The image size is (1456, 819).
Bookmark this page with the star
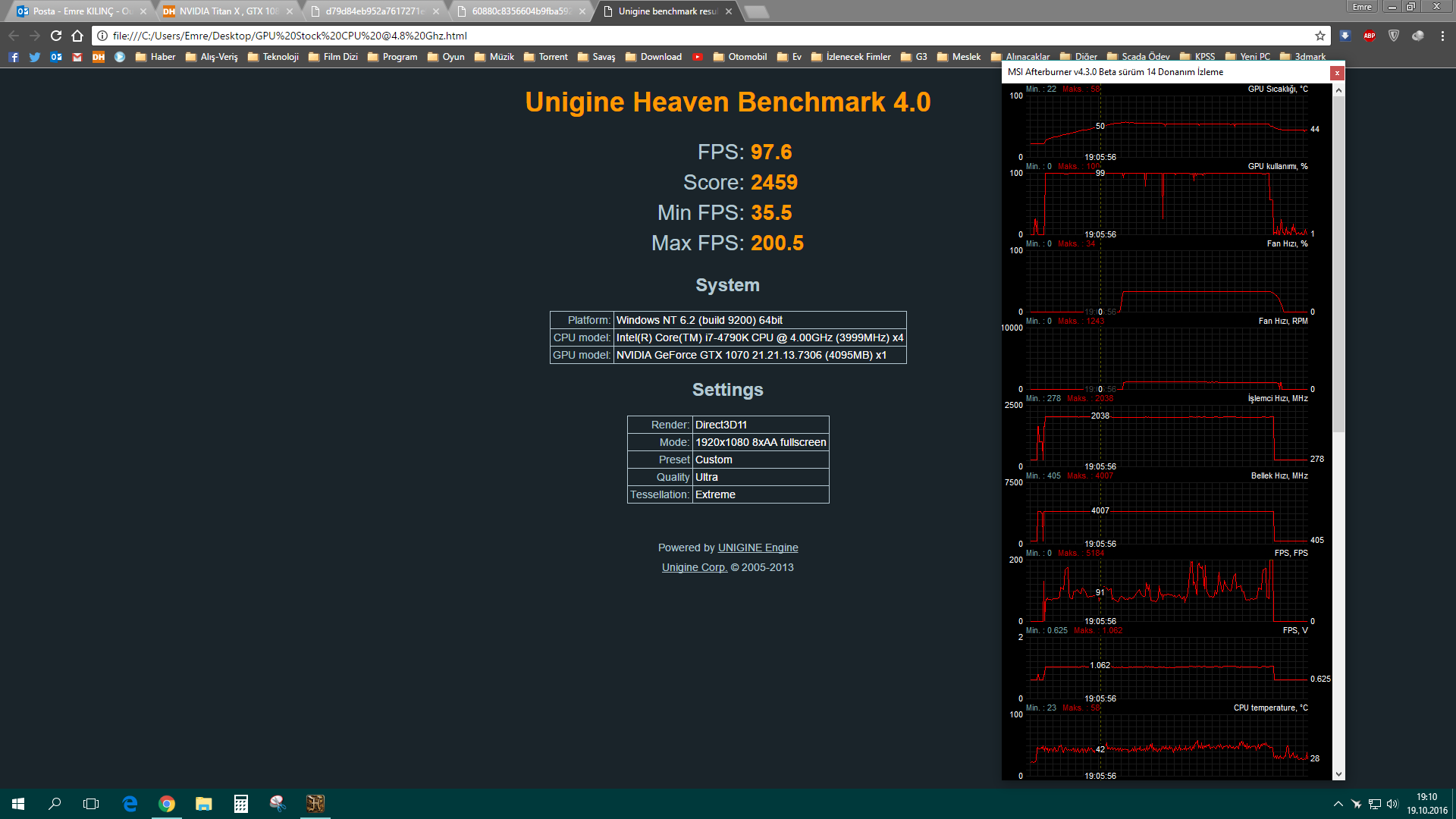(1320, 36)
